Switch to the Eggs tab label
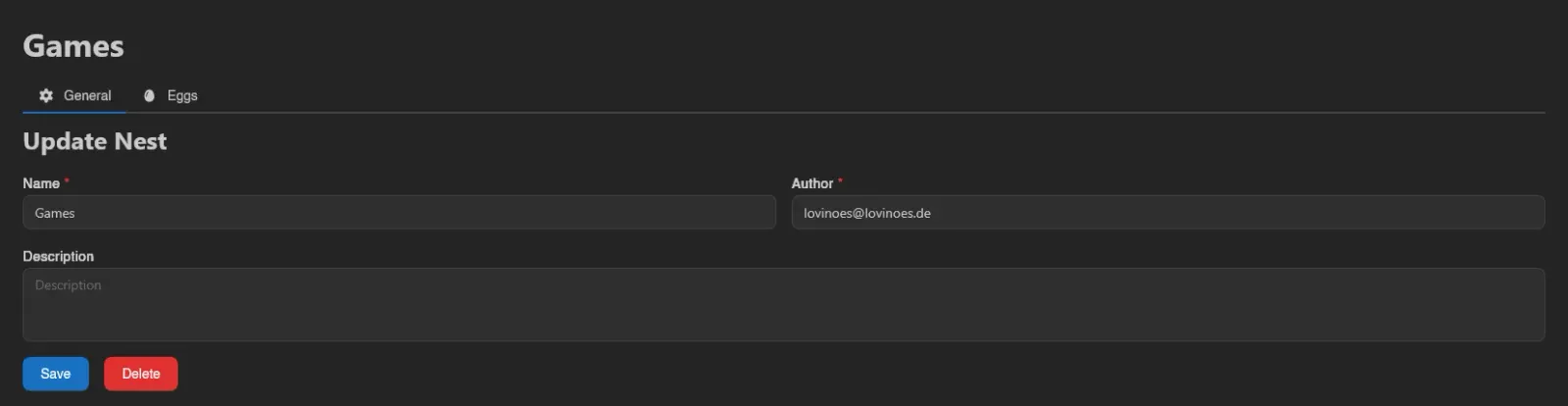 [182, 95]
